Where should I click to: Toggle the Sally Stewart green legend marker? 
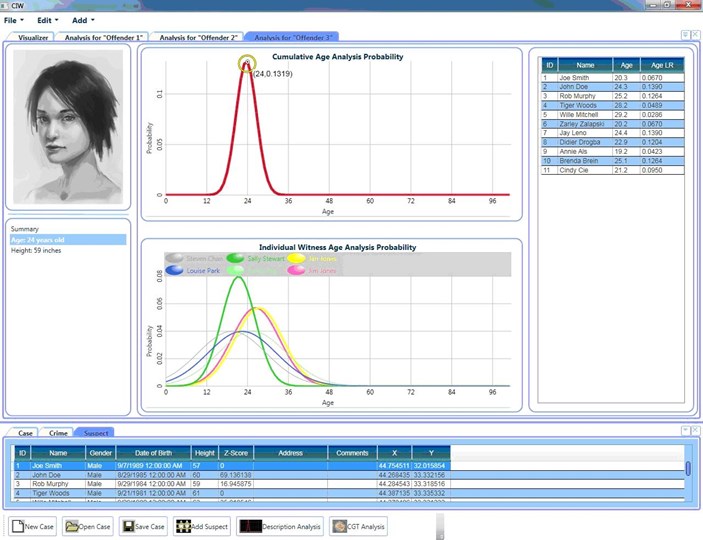click(236, 258)
